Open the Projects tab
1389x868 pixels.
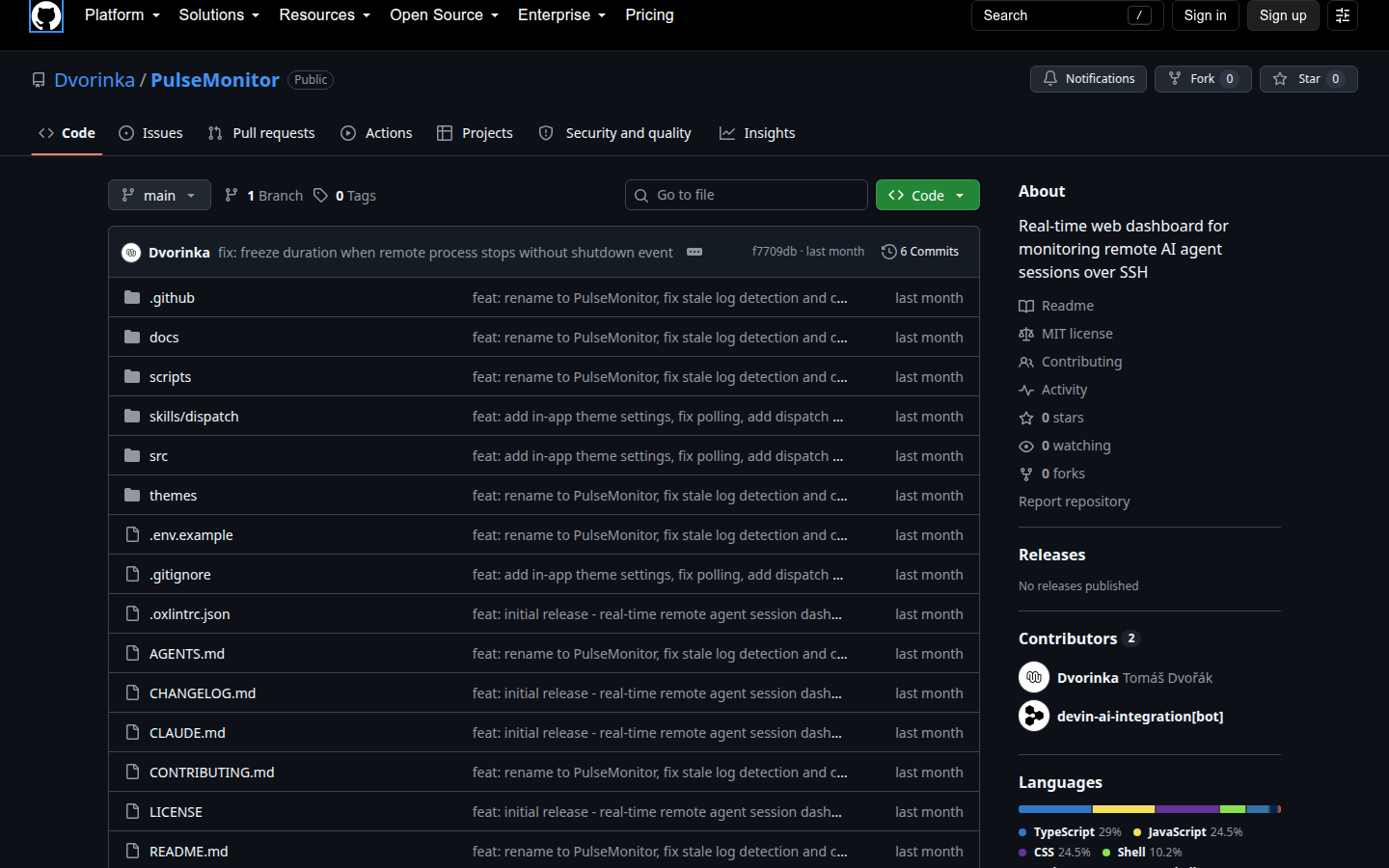(475, 133)
